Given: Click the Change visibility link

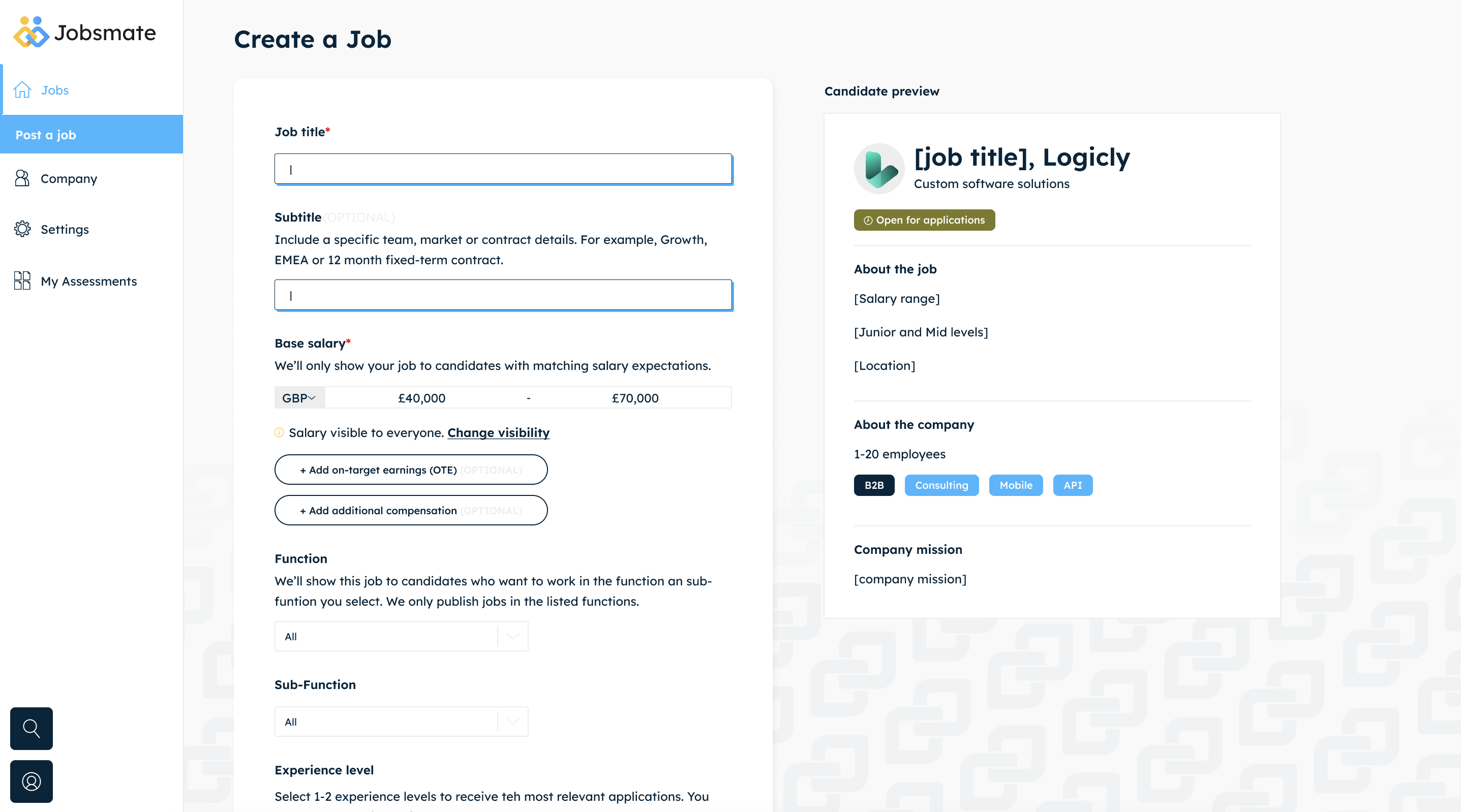Looking at the screenshot, I should pyautogui.click(x=498, y=432).
